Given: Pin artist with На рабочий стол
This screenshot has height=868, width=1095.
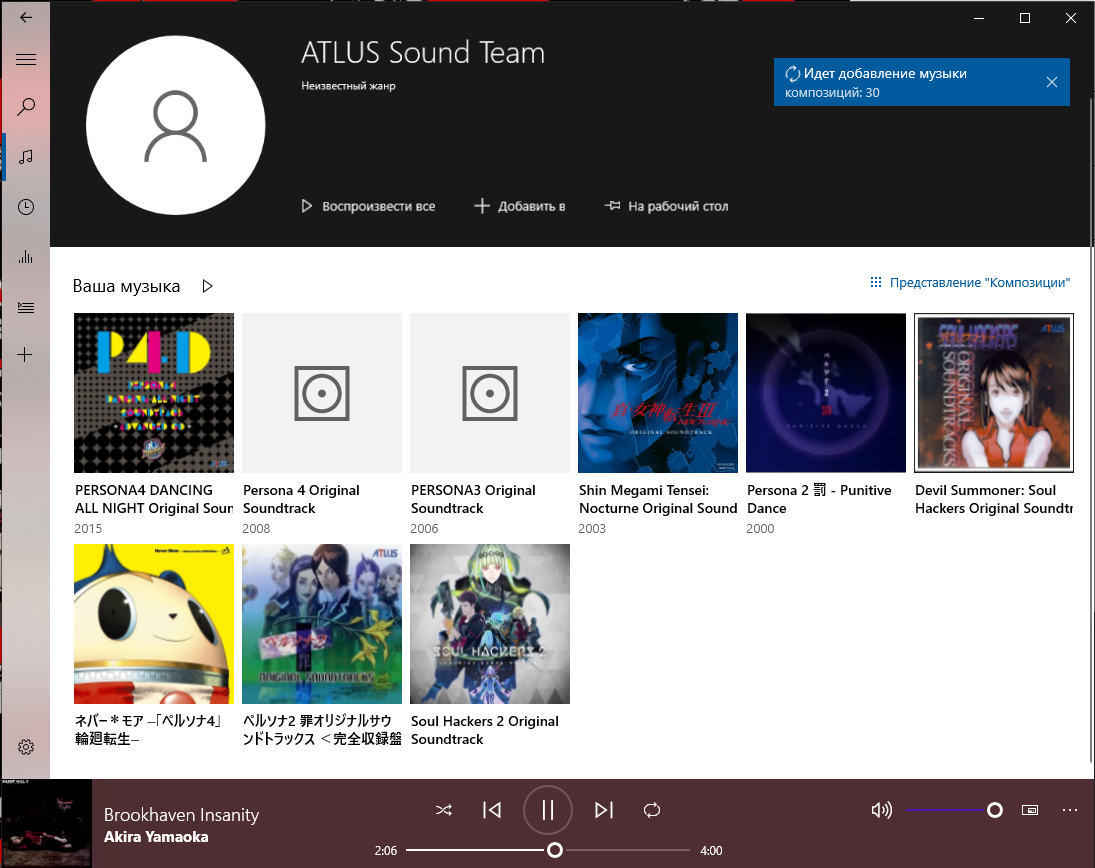Looking at the screenshot, I should click(x=666, y=206).
